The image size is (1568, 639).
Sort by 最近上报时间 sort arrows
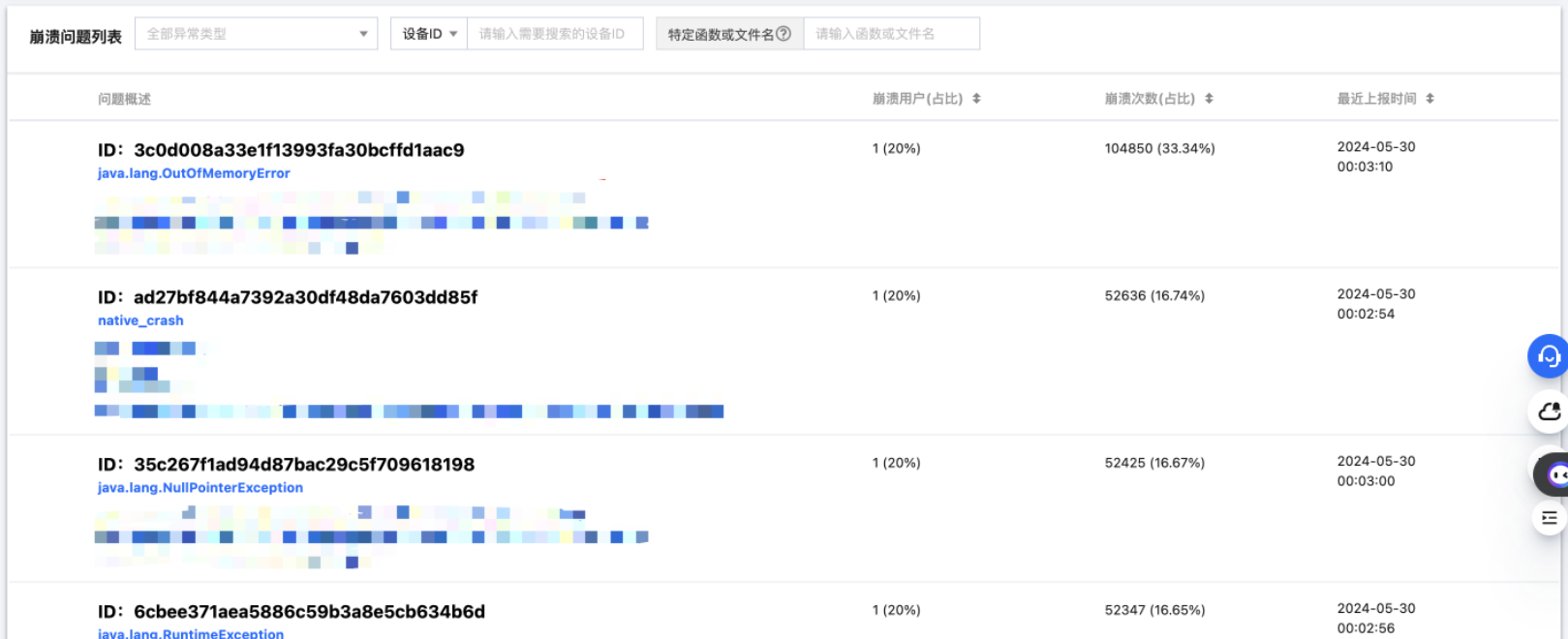point(1430,99)
